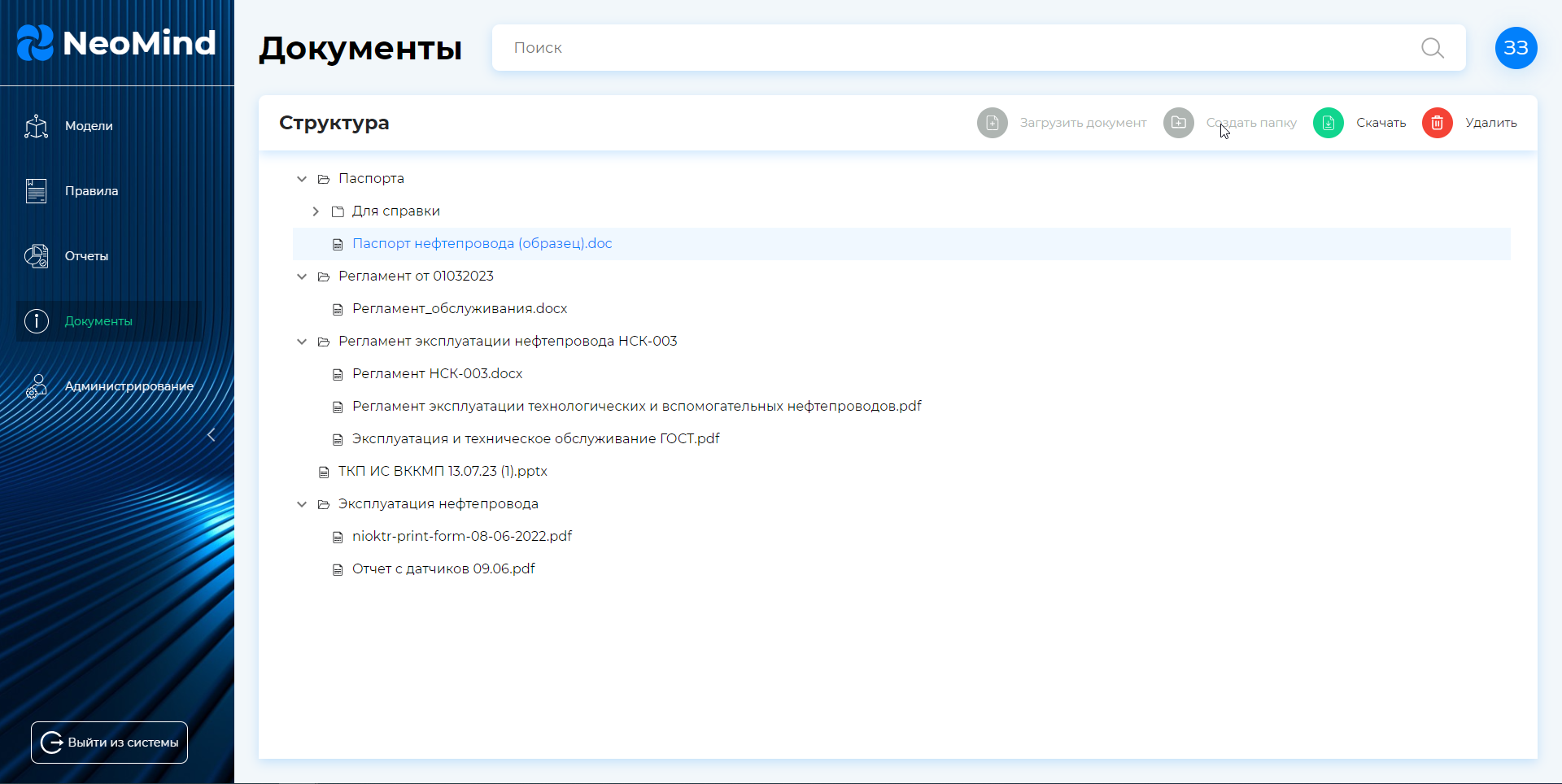This screenshot has height=784, width=1562.
Task: Click the red Удалить trash icon
Action: point(1438,123)
